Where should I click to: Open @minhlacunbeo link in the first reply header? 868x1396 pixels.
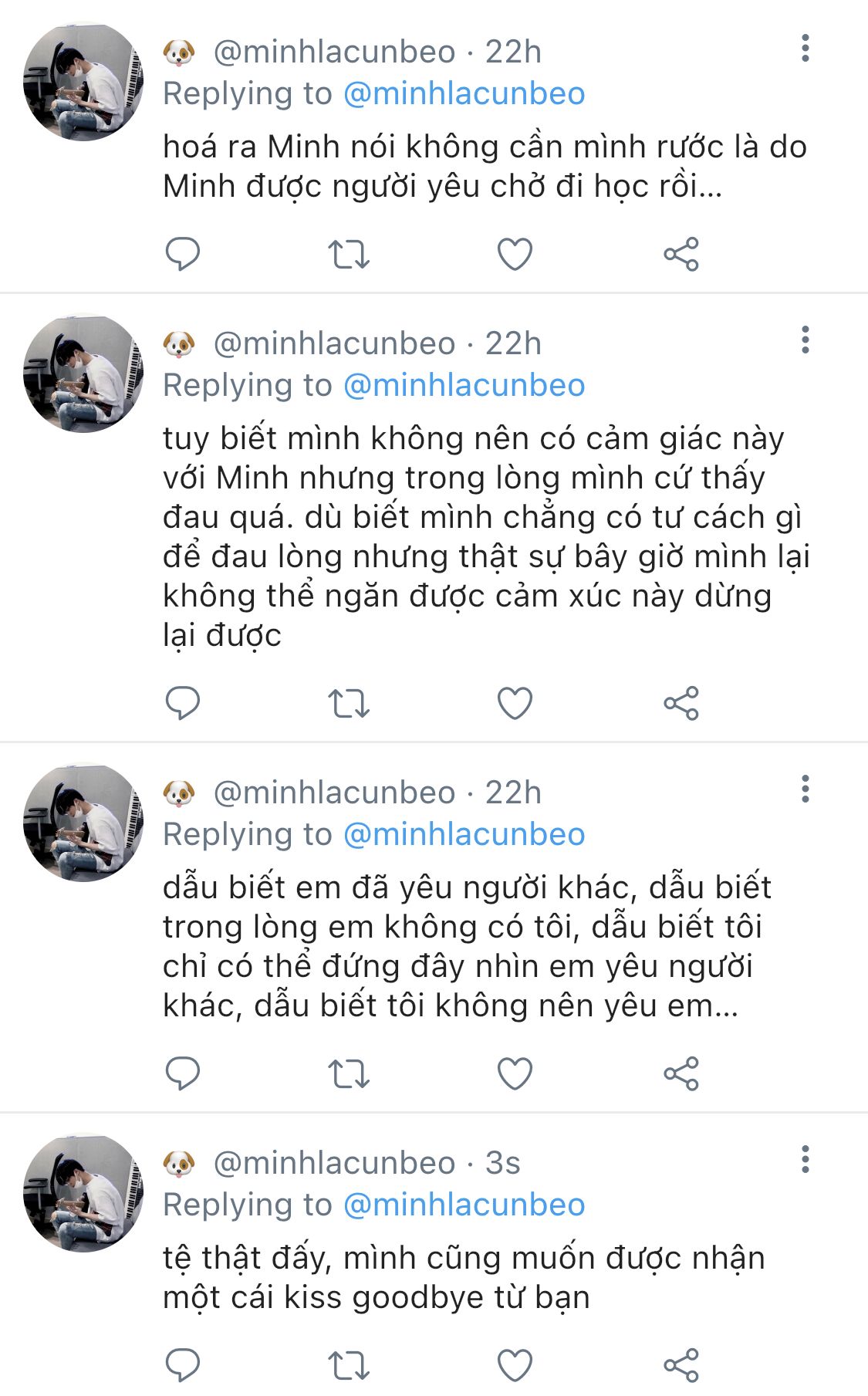[x=464, y=93]
